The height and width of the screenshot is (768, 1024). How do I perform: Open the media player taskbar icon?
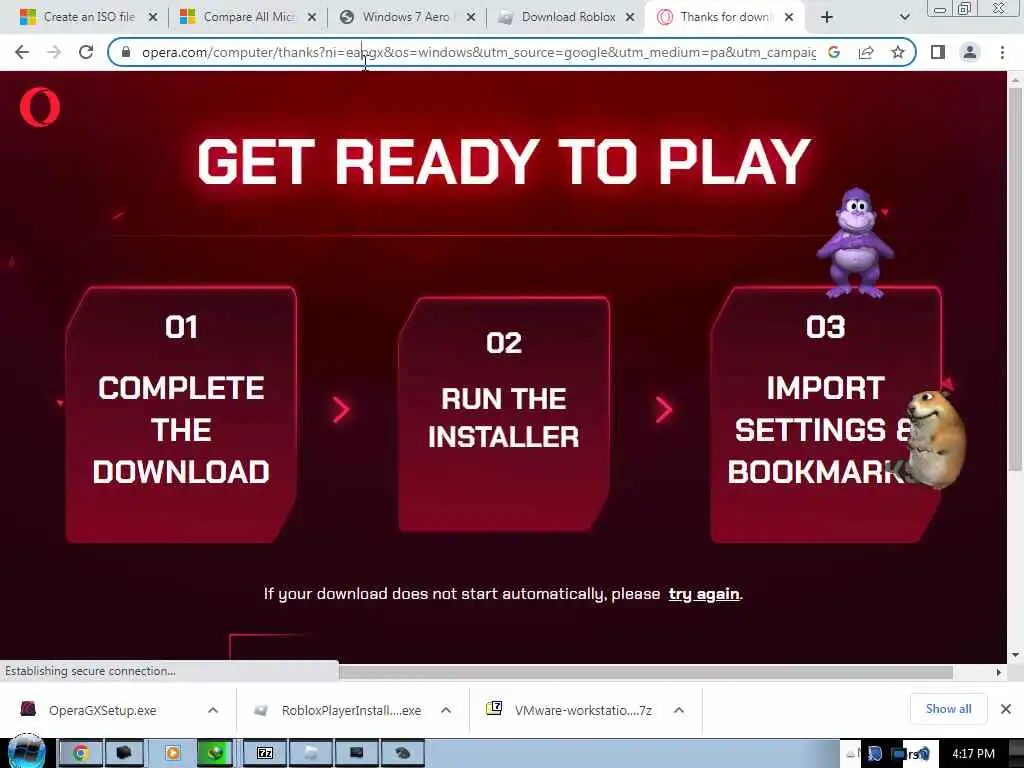click(172, 753)
